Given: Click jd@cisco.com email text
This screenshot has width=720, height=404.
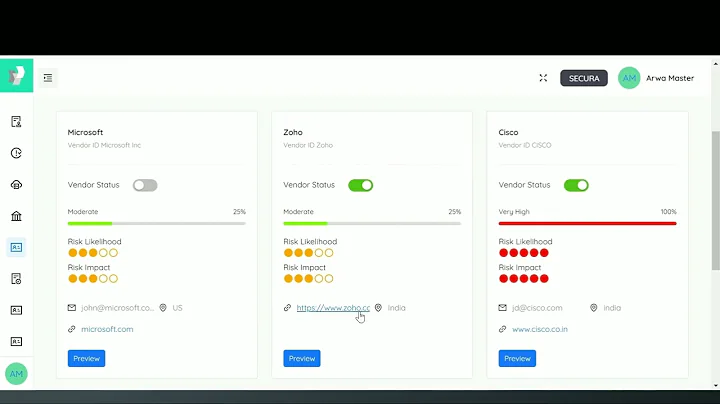Looking at the screenshot, I should (x=537, y=308).
